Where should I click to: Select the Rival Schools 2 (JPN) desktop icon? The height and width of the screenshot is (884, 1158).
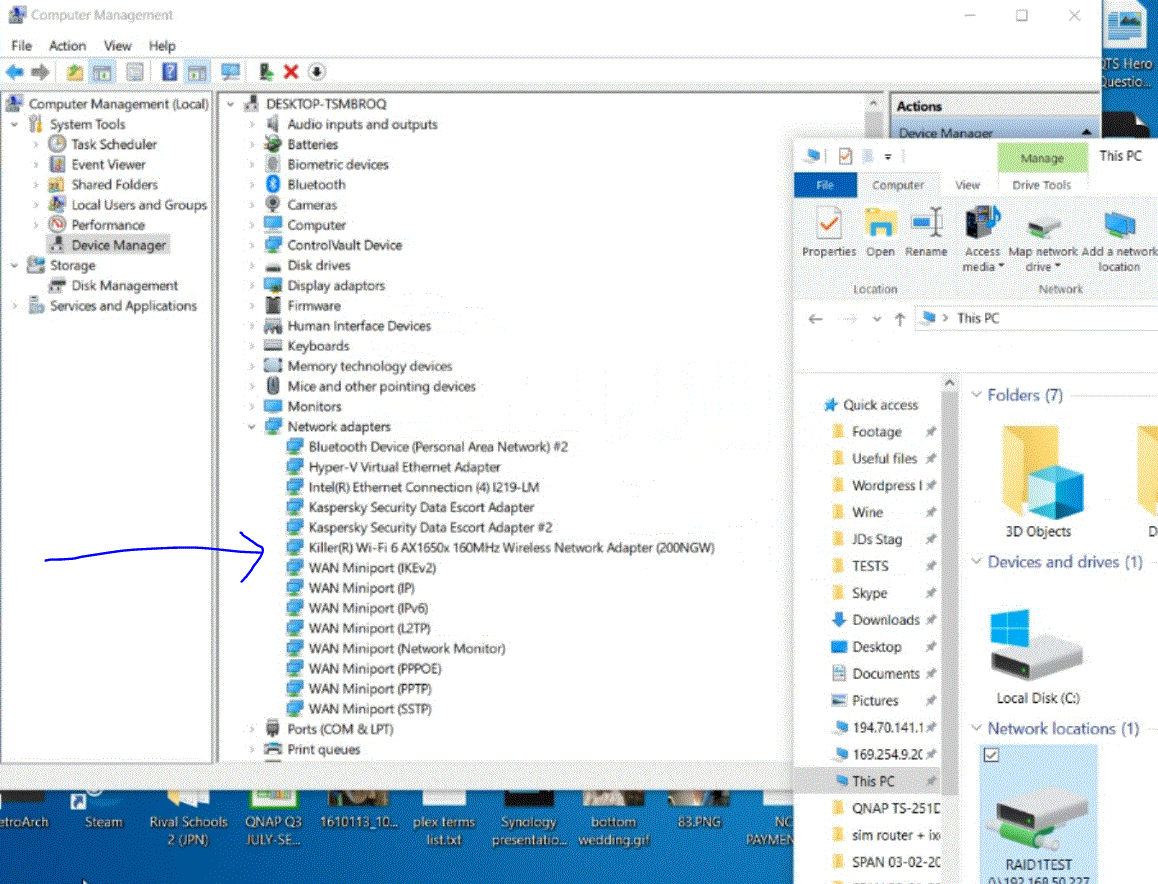pos(188,819)
